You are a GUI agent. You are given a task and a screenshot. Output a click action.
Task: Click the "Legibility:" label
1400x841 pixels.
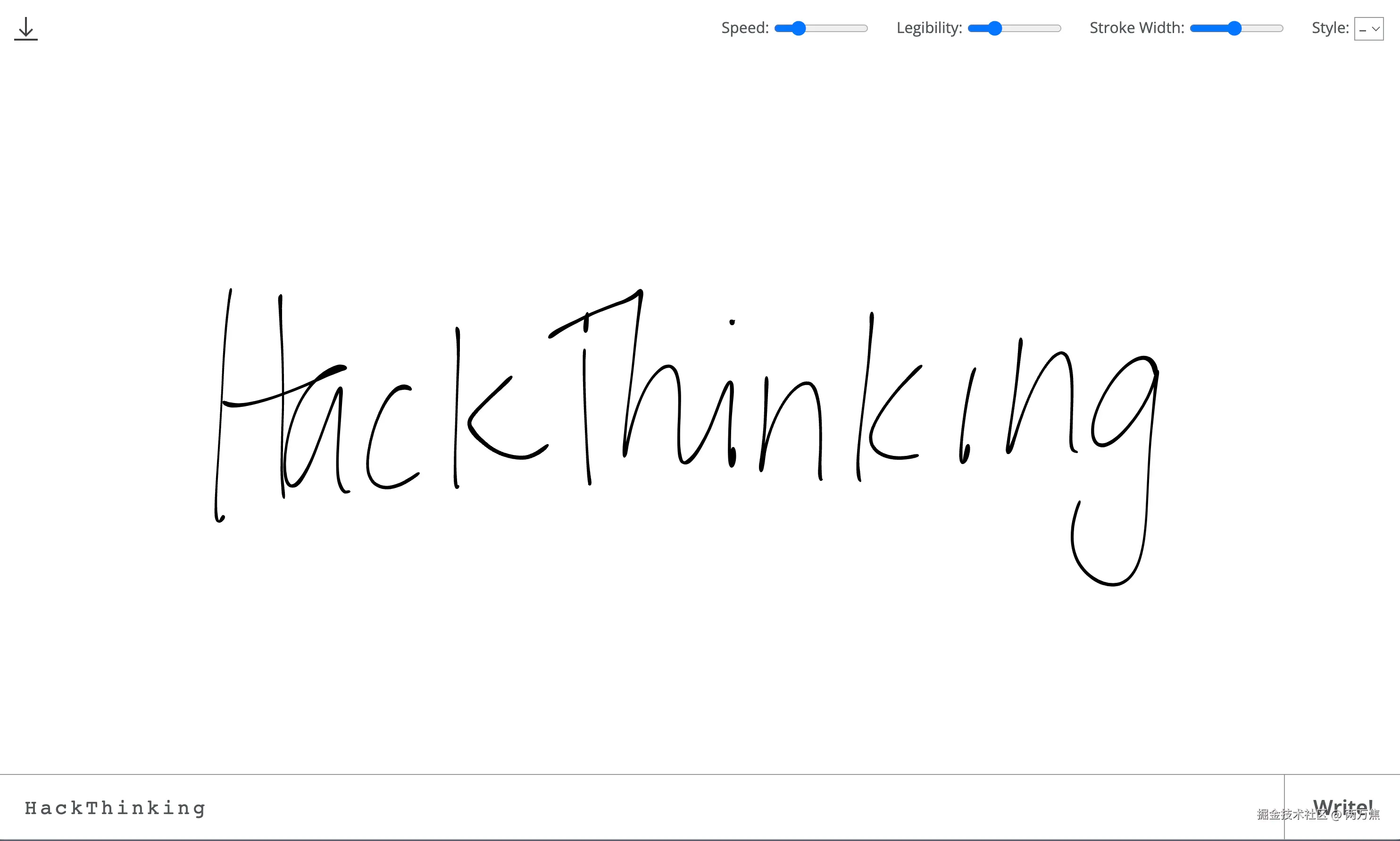click(x=929, y=28)
